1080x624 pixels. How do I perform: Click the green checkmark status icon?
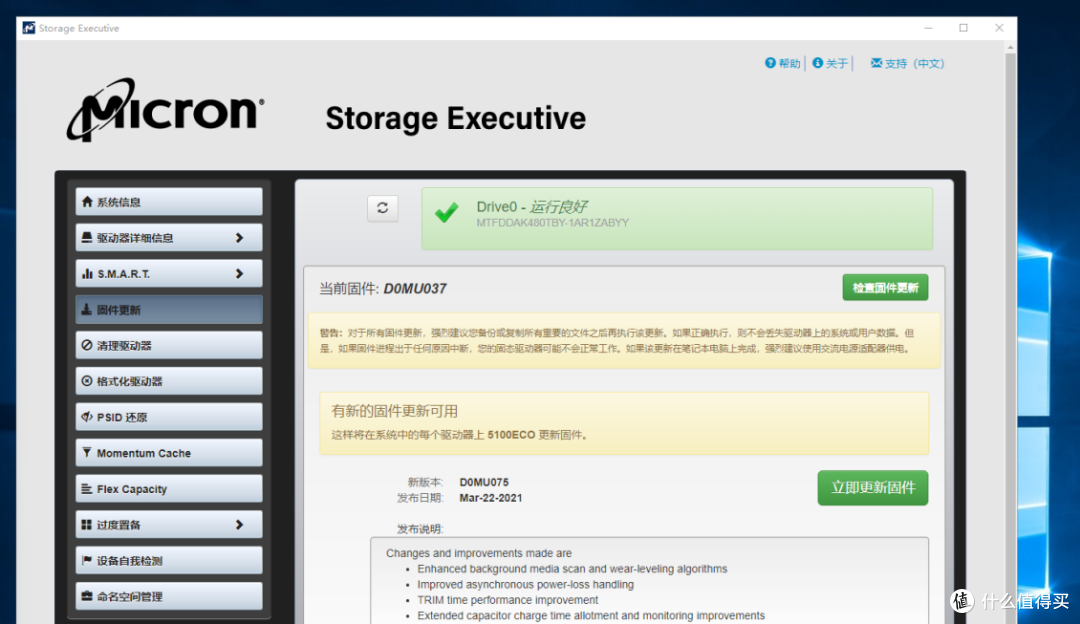coord(446,212)
